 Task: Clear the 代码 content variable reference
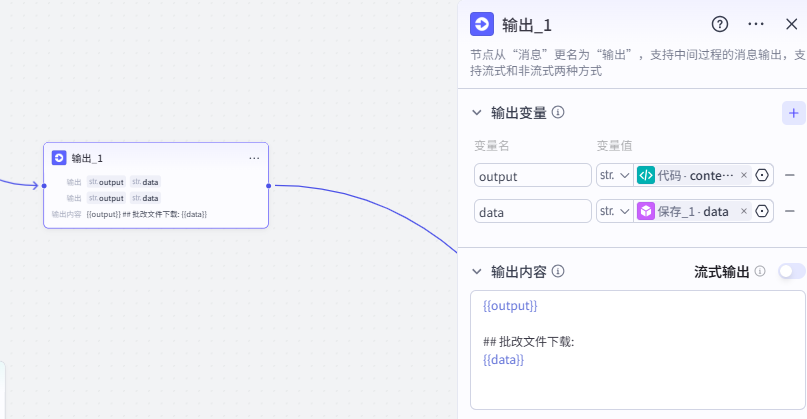(744, 176)
